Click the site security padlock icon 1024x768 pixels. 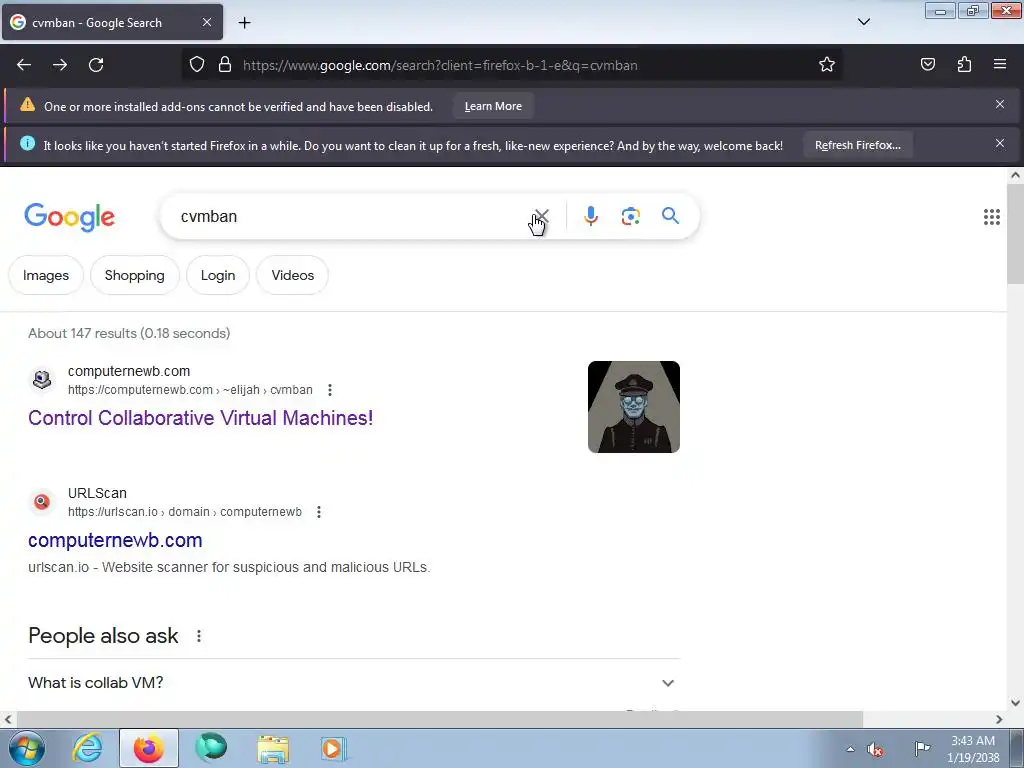coord(225,65)
